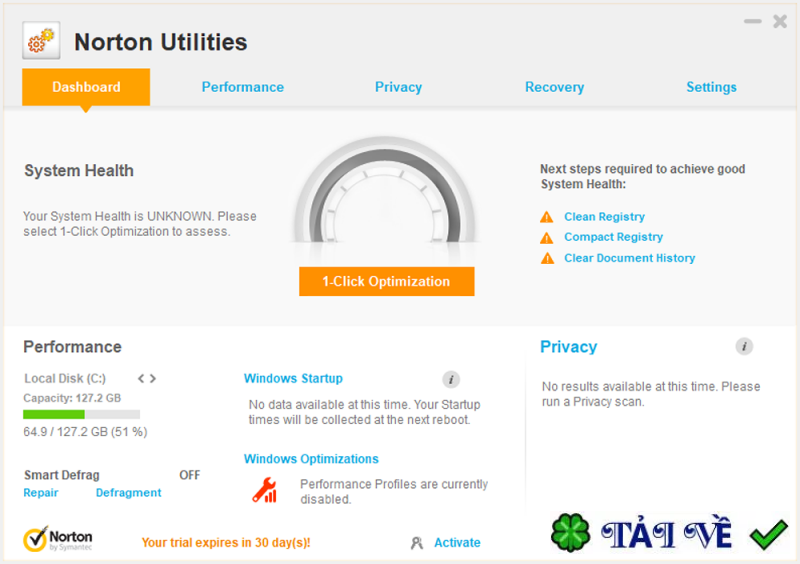Open the Clear Document History link
800x564 pixels.
coord(630,258)
